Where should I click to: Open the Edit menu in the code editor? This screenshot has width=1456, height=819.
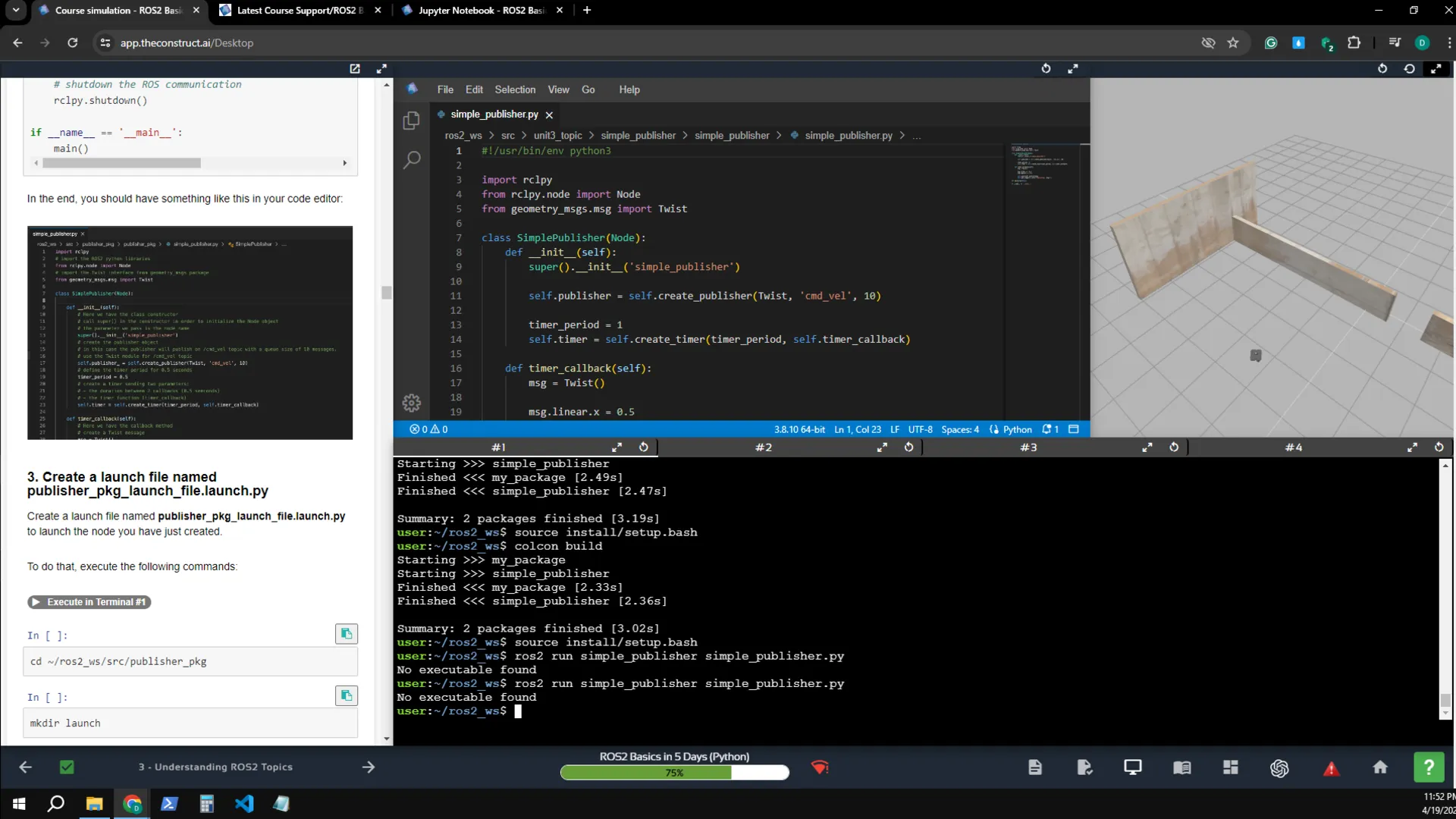(474, 89)
